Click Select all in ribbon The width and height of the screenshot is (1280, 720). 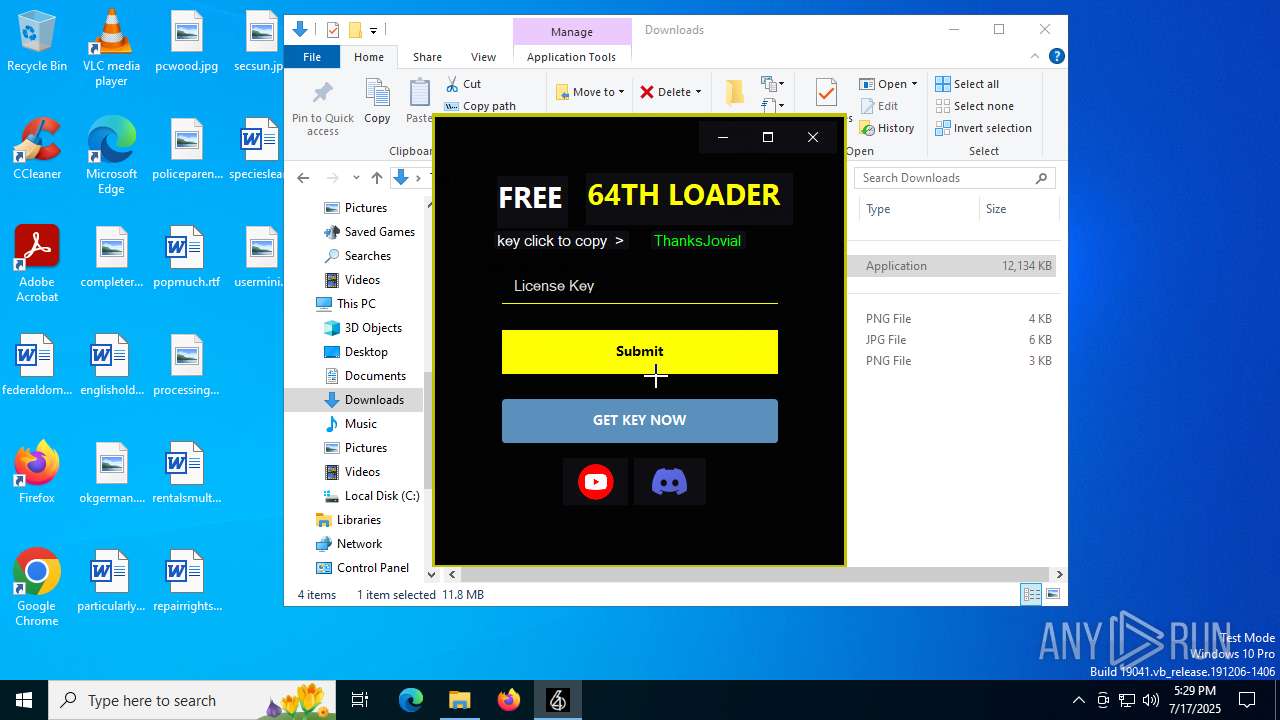(967, 84)
